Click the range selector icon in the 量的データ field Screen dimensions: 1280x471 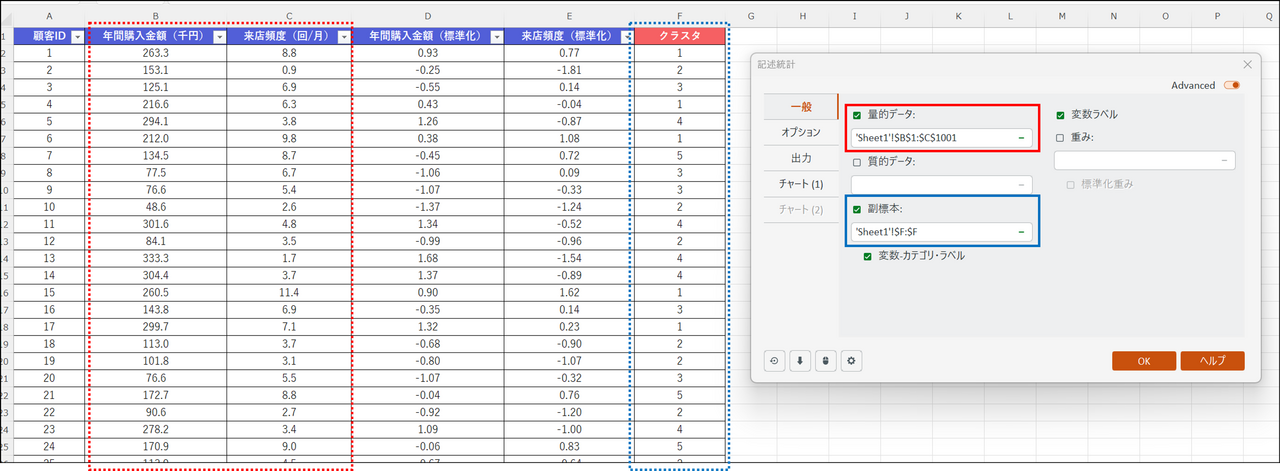click(x=1022, y=137)
